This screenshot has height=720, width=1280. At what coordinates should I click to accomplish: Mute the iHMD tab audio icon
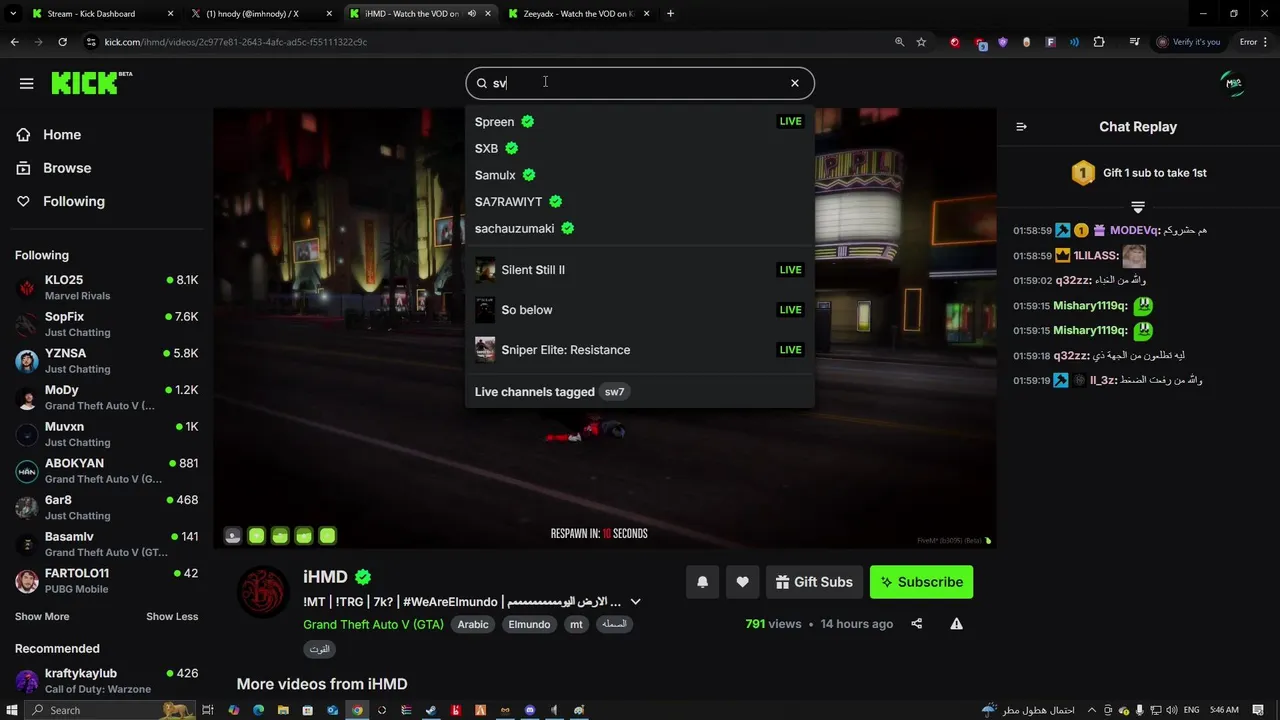471,14
